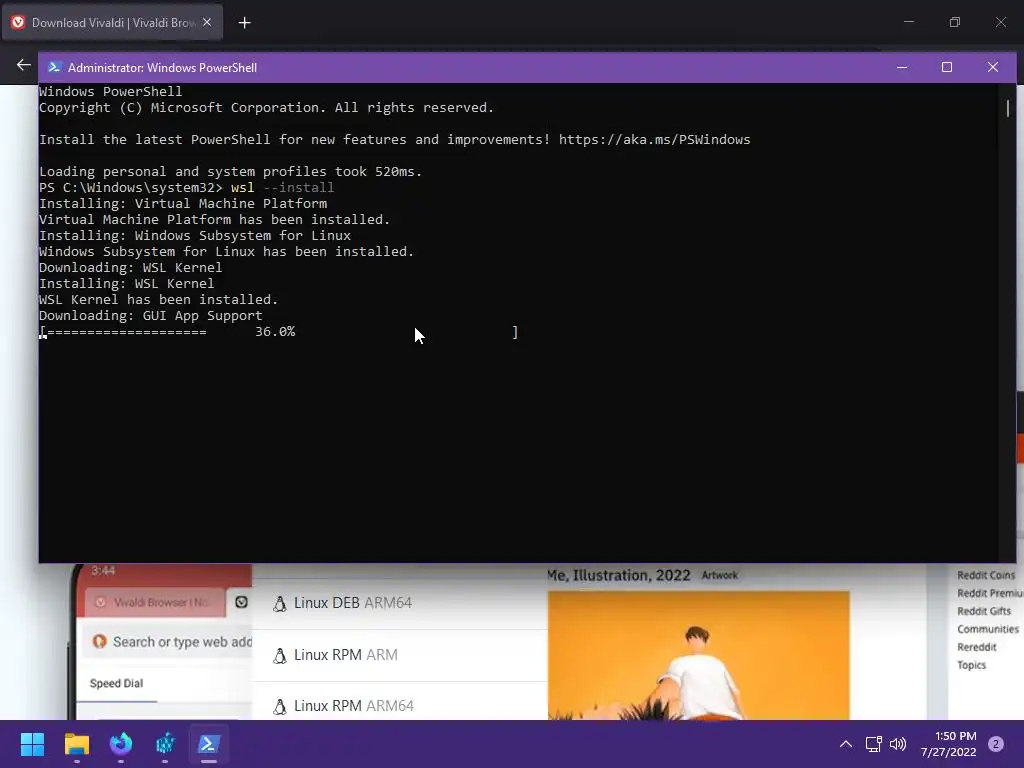Click the shield icon in phone mockup

(242, 602)
